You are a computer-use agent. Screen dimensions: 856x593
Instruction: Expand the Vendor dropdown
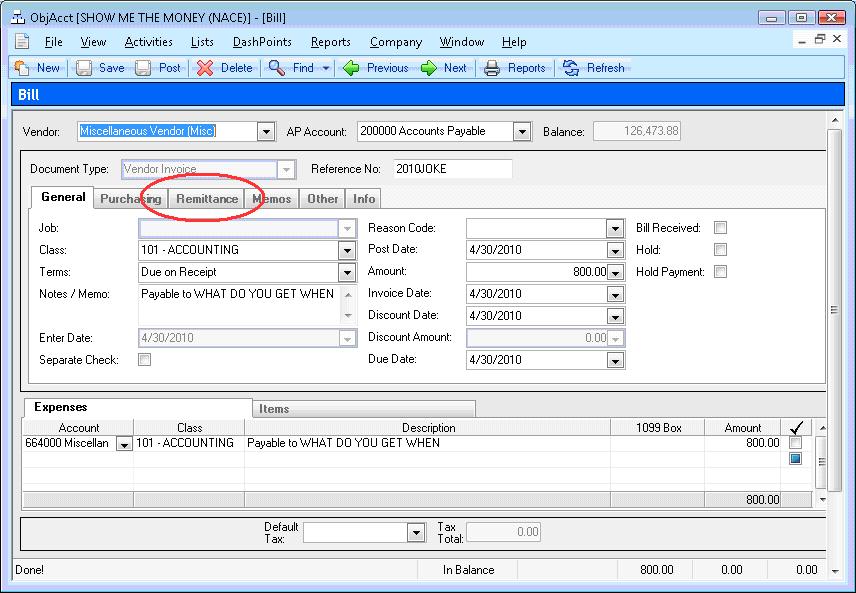coord(265,131)
